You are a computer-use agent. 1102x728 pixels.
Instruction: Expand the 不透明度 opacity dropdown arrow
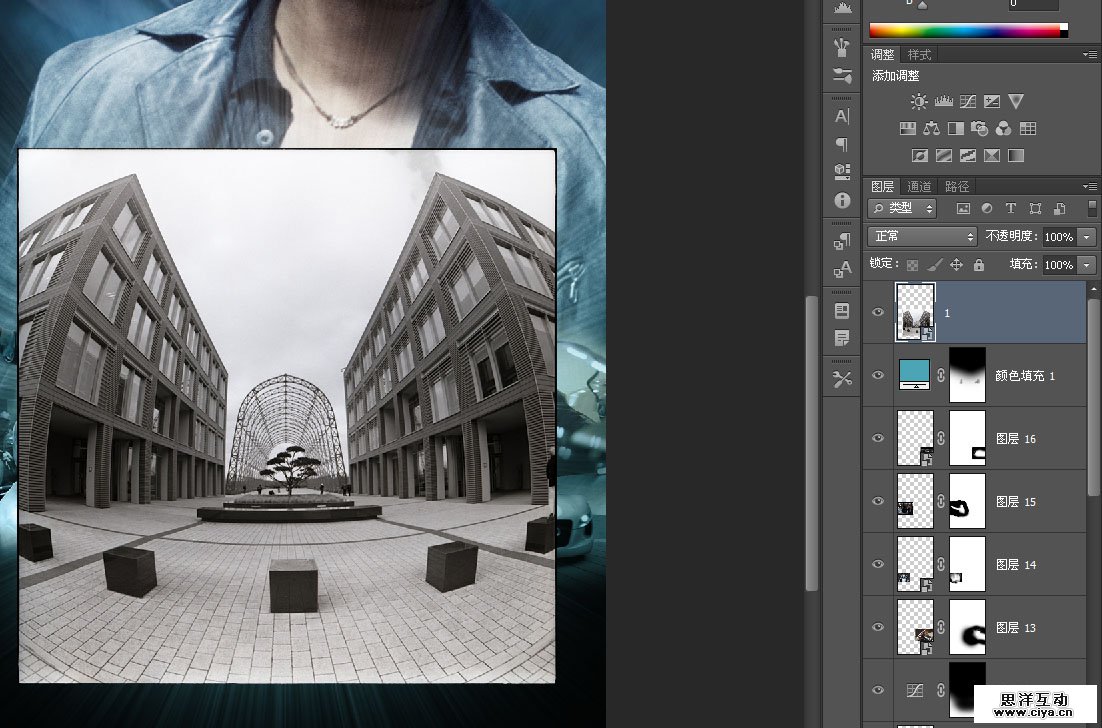click(x=1087, y=237)
